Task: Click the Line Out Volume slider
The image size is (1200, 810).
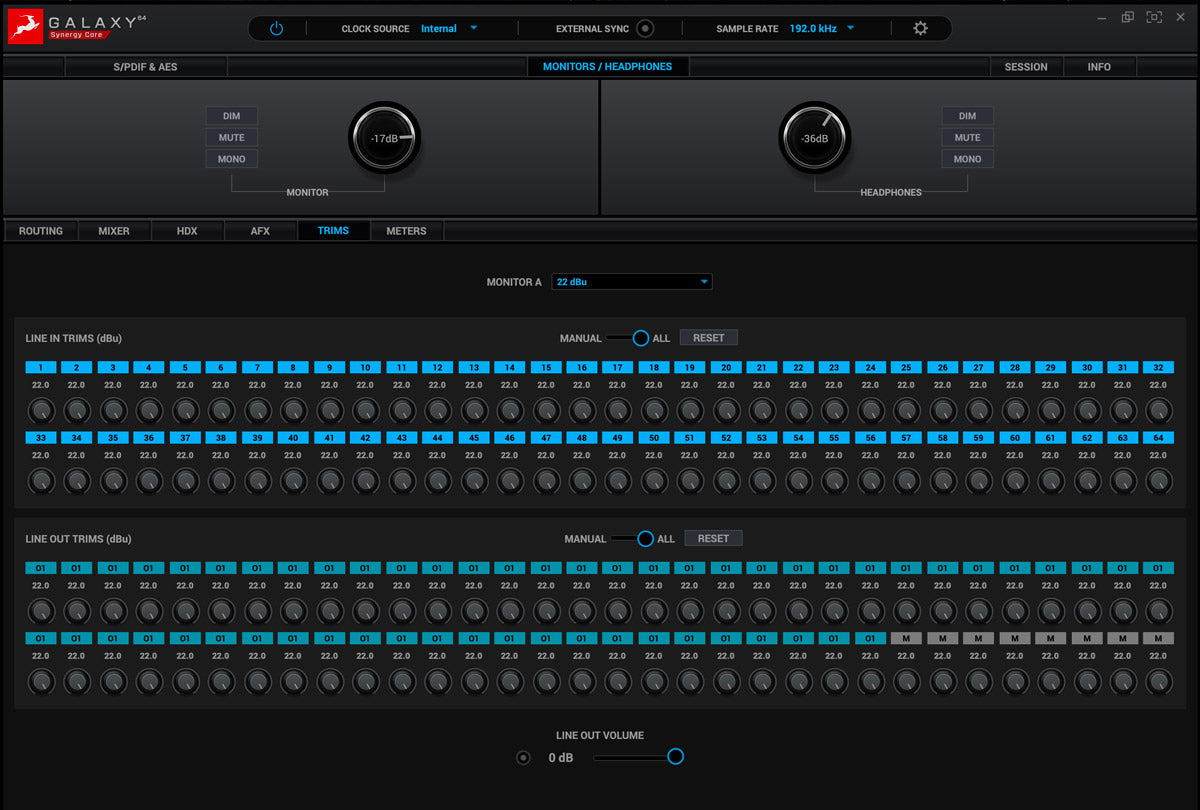Action: (x=636, y=757)
